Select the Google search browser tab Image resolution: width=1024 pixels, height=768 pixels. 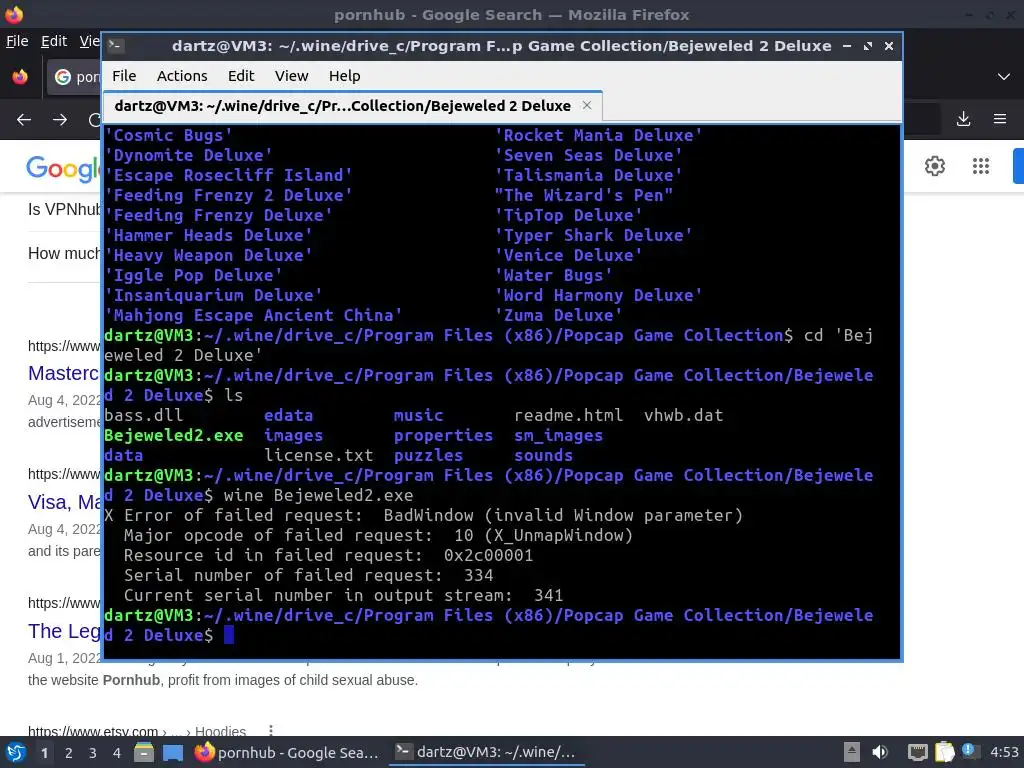click(x=74, y=77)
